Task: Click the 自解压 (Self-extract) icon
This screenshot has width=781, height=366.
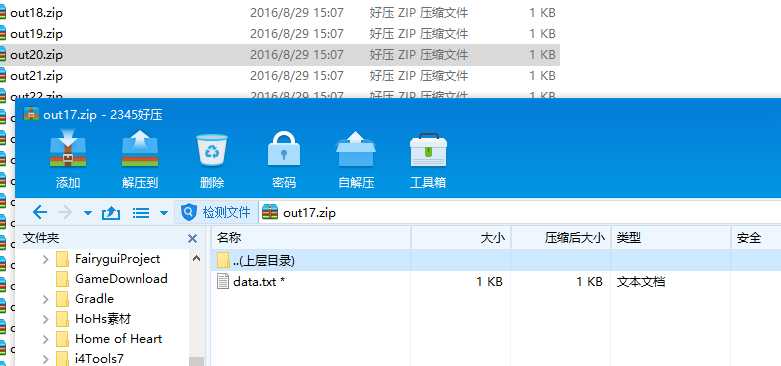Action: 356,149
